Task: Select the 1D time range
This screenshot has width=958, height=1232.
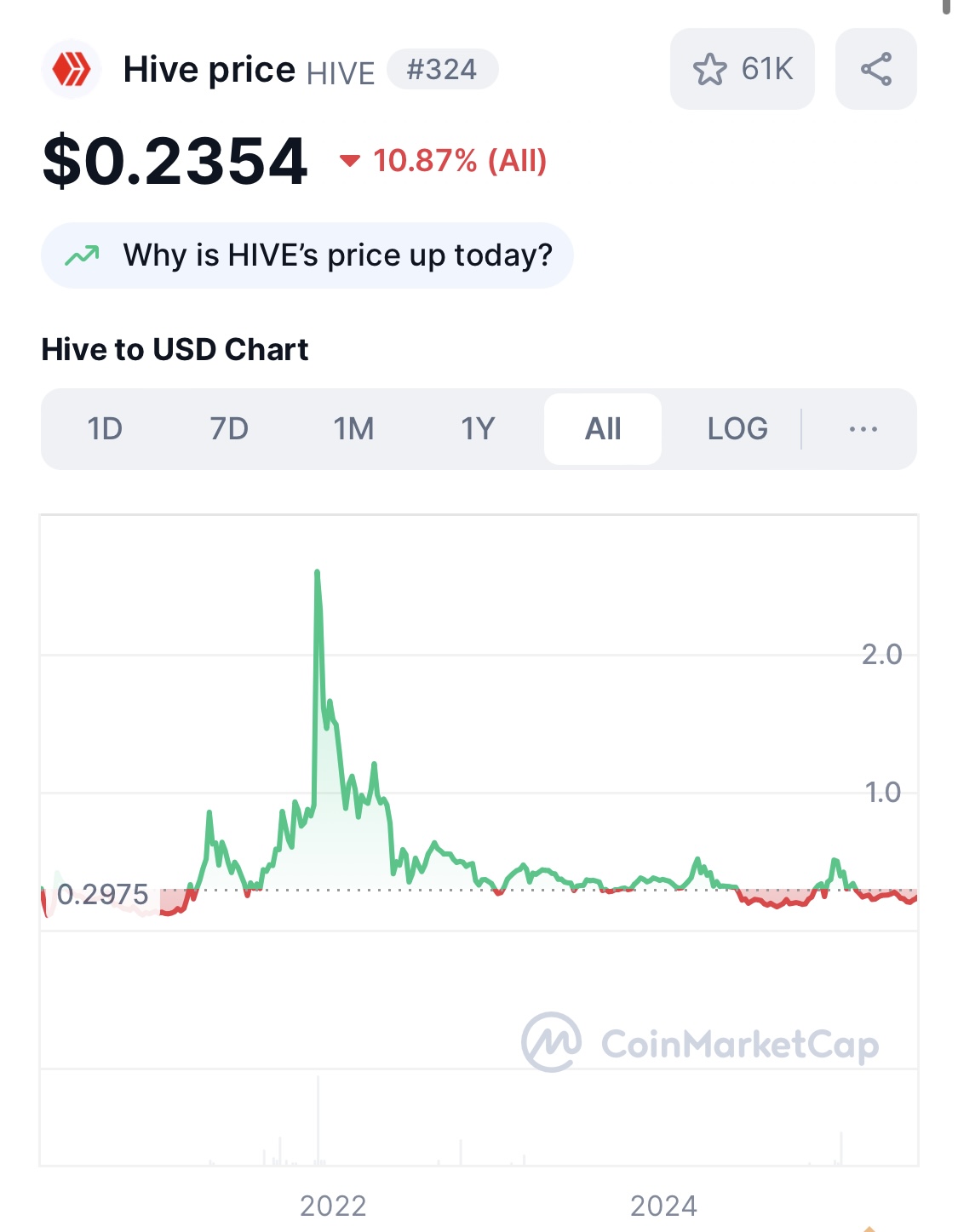Action: point(105,429)
